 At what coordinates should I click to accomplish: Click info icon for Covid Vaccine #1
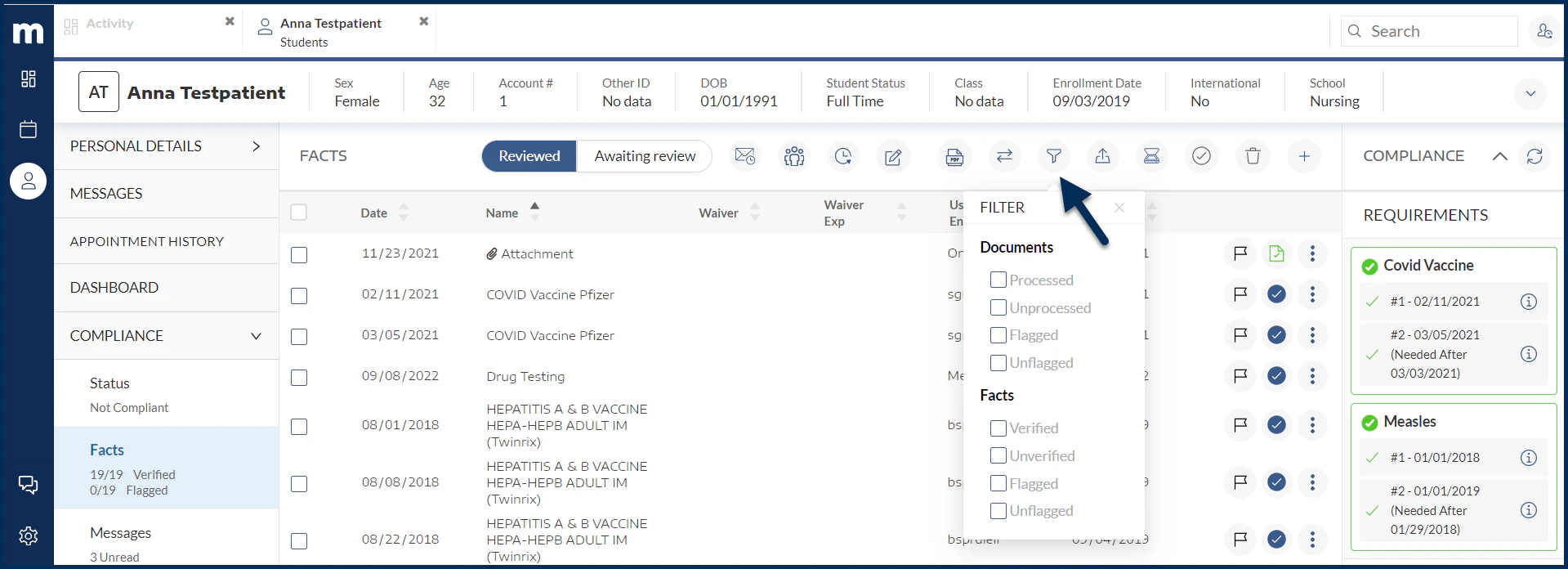tap(1529, 302)
